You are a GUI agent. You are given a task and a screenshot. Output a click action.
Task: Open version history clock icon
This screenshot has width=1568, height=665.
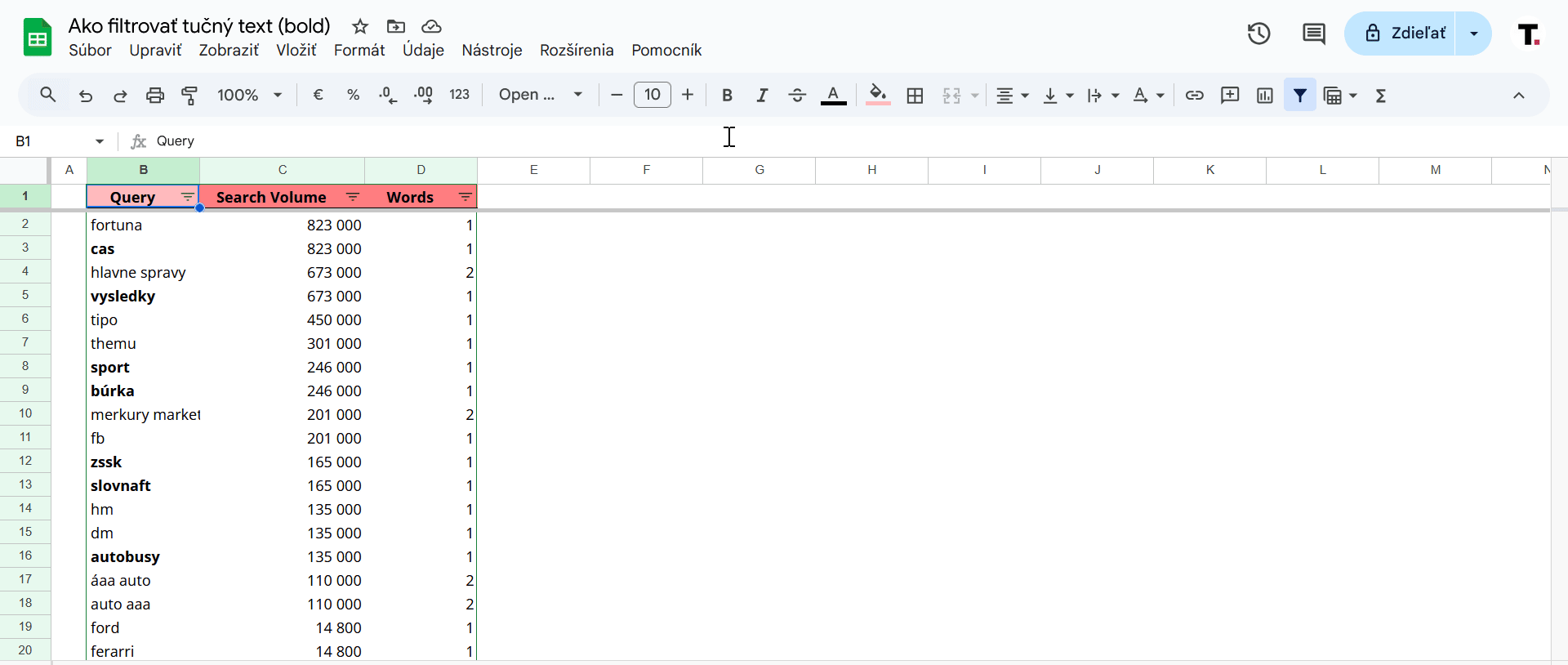tap(1258, 33)
